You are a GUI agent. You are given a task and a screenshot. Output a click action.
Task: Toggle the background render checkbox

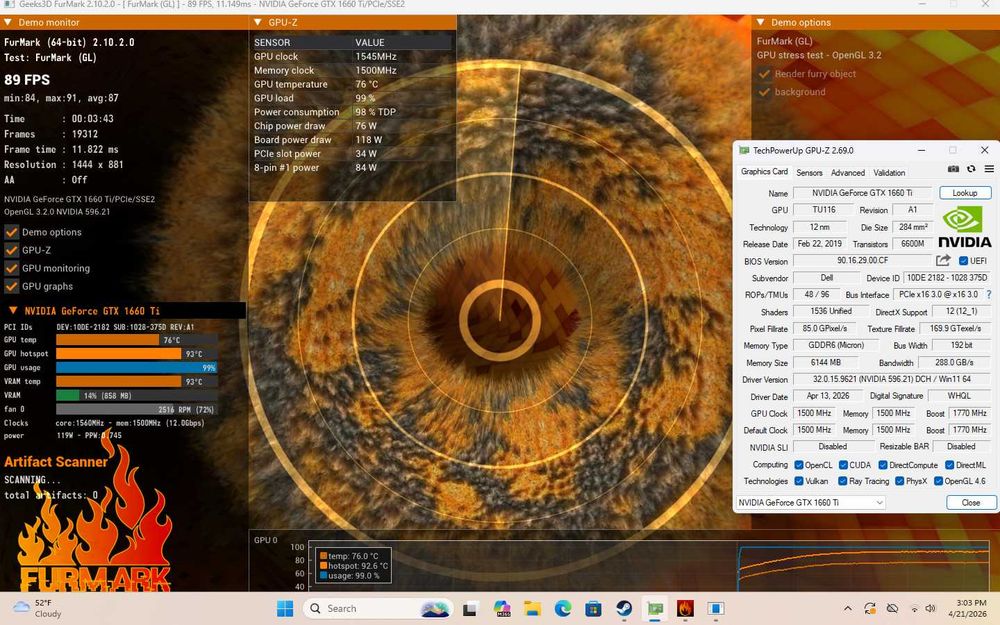point(764,92)
